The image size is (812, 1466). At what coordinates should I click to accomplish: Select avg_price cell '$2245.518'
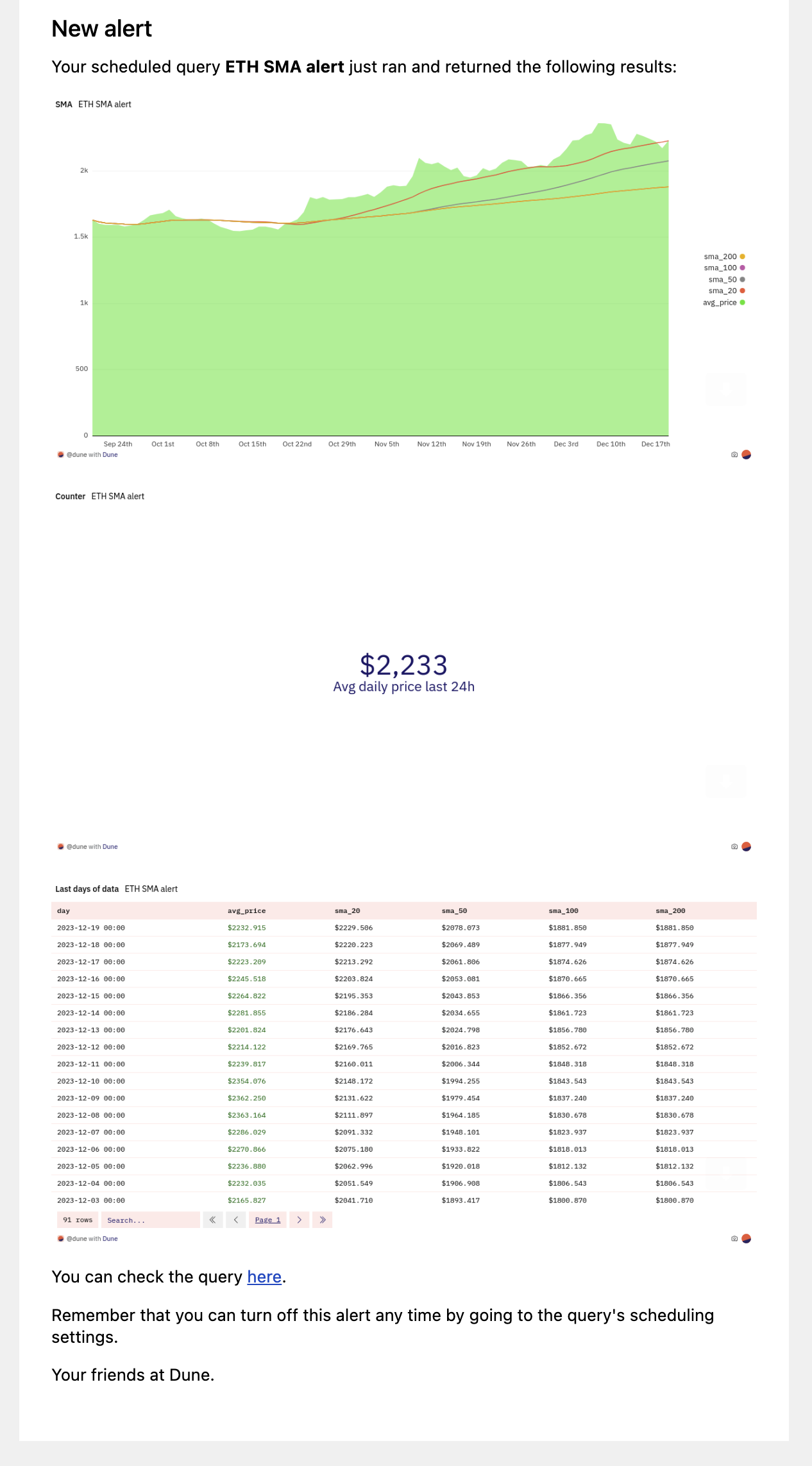click(x=246, y=979)
